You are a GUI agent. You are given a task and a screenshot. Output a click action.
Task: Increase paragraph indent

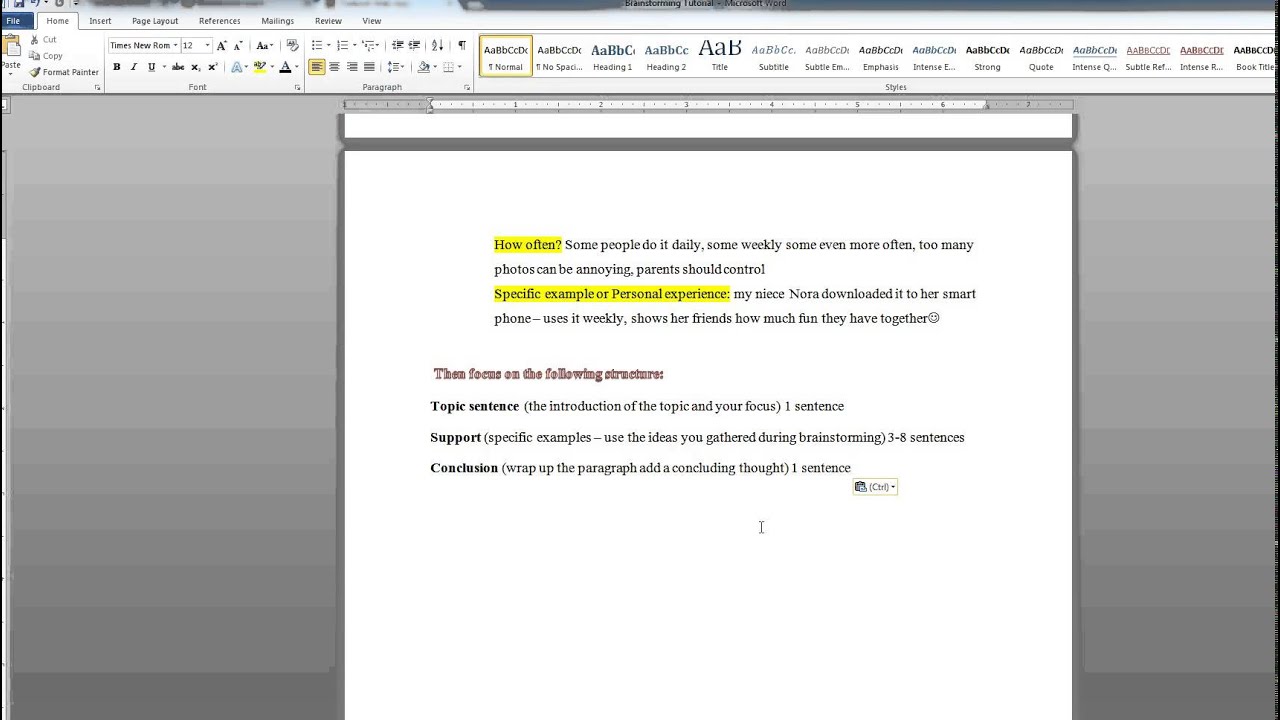(x=414, y=46)
